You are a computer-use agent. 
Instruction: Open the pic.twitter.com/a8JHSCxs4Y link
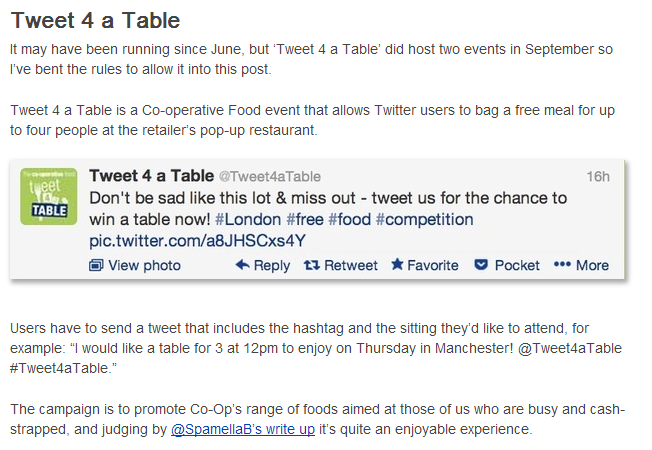tap(197, 241)
